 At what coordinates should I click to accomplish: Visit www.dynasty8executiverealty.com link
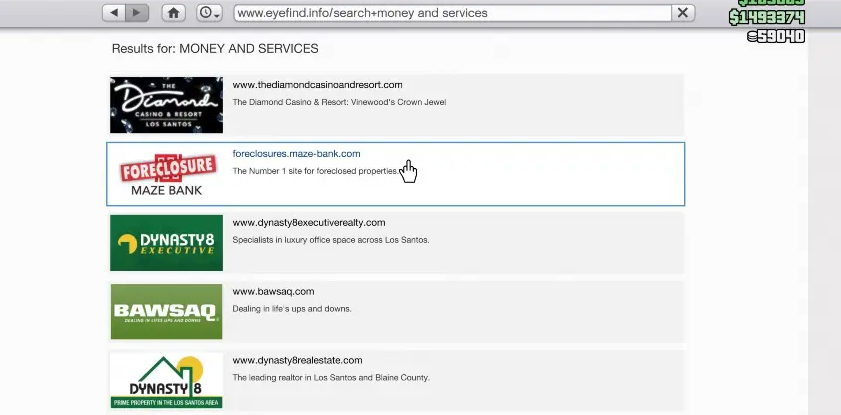308,223
